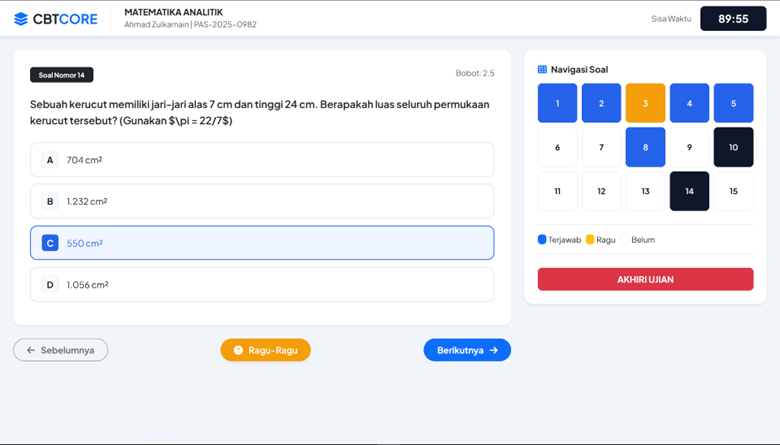Go to next question with Berikutnya
Screen dimensions: 780x445
(466, 350)
